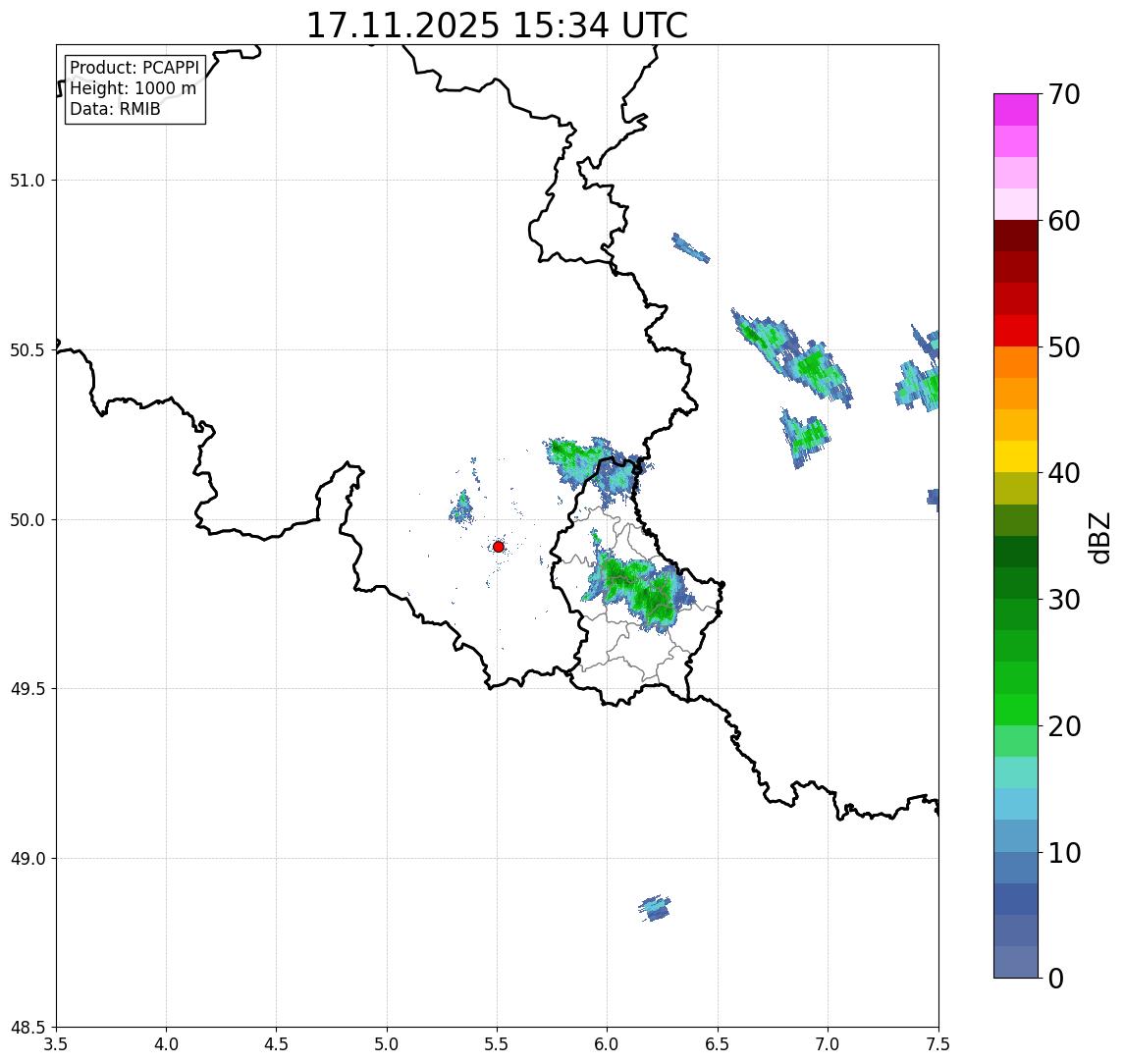Screen dimensions: 1124x1064
Task: Click the bright red colorbar segment just above 50 dBZ
Action: (x=1016, y=331)
